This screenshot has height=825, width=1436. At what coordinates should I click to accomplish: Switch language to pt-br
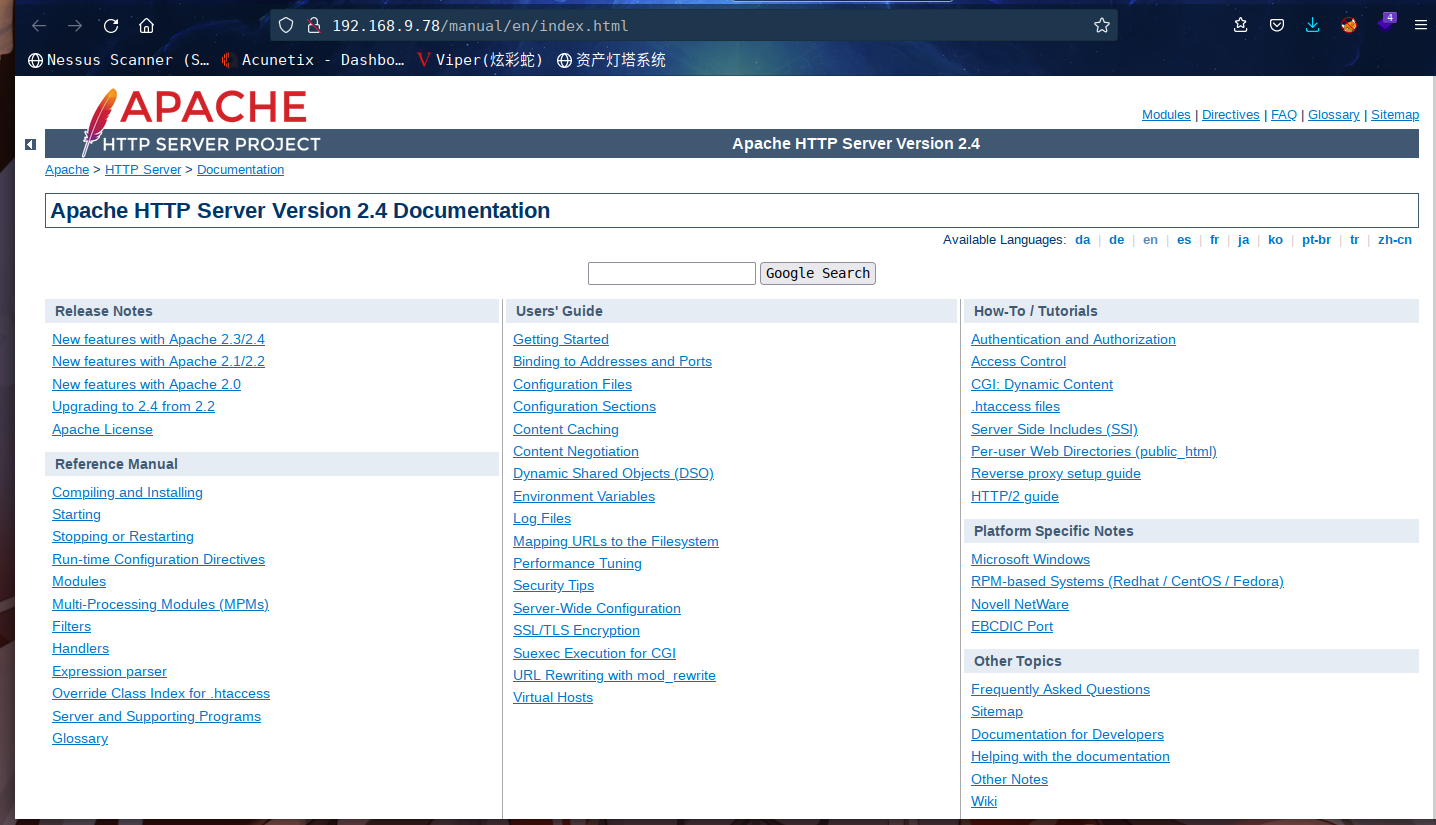pyautogui.click(x=1316, y=240)
